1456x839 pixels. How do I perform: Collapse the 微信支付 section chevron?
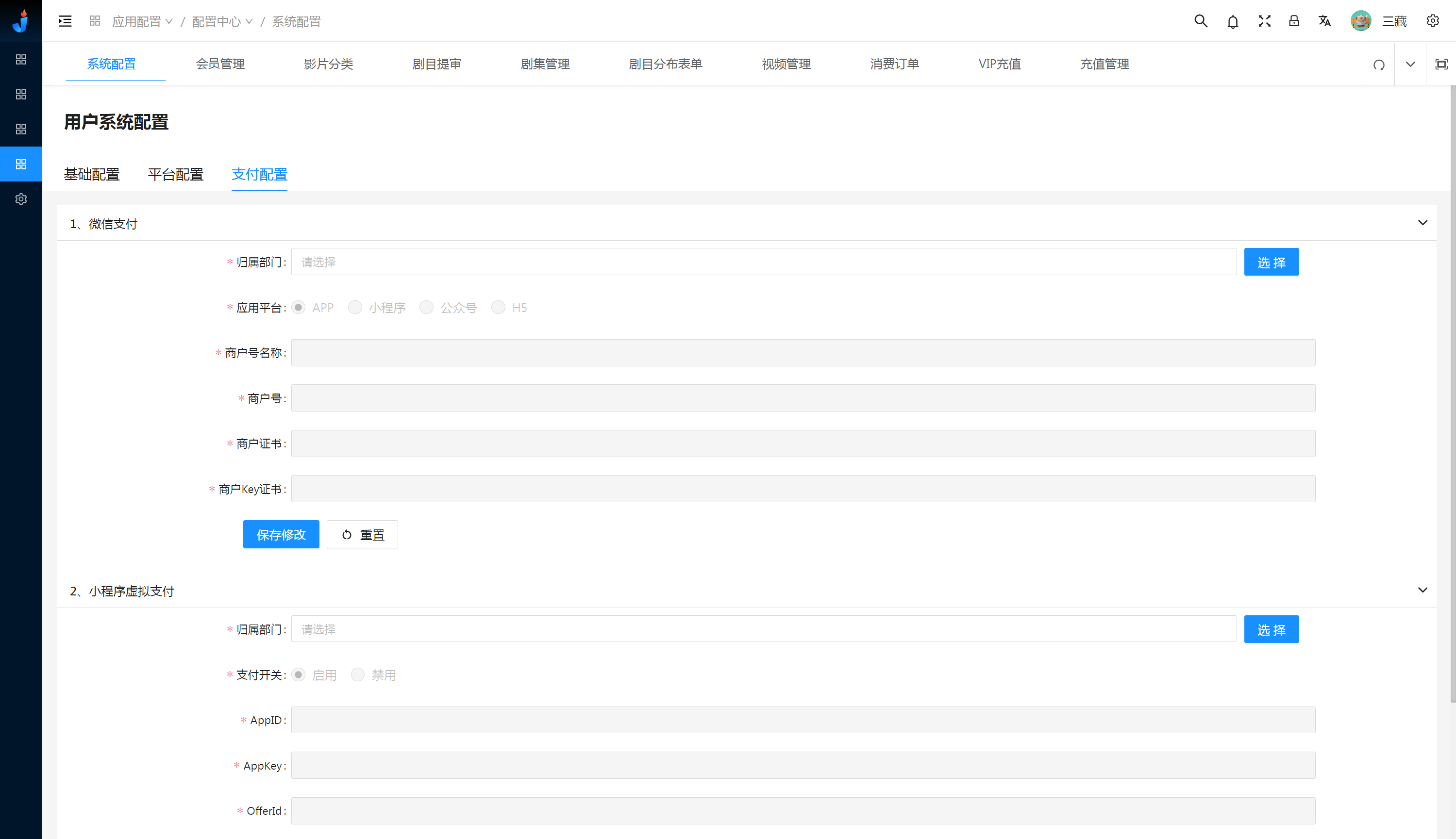pyautogui.click(x=1422, y=223)
